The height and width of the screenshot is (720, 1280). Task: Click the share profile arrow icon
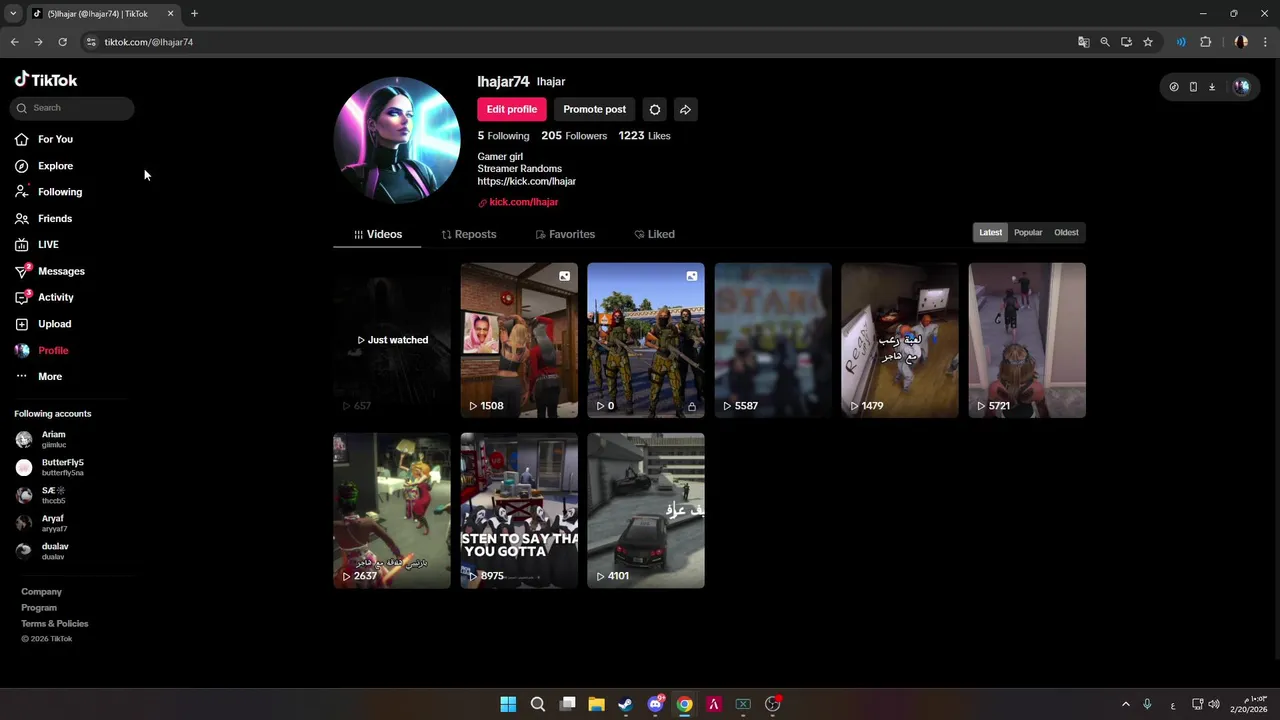(x=685, y=109)
